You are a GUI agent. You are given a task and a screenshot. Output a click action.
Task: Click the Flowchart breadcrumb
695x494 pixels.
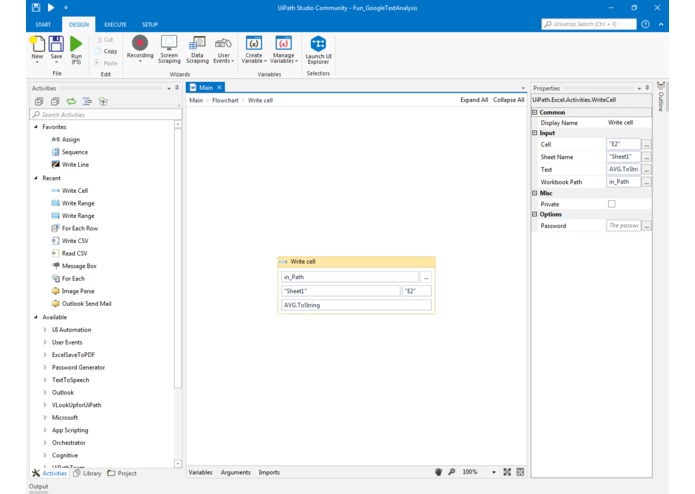pyautogui.click(x=225, y=101)
